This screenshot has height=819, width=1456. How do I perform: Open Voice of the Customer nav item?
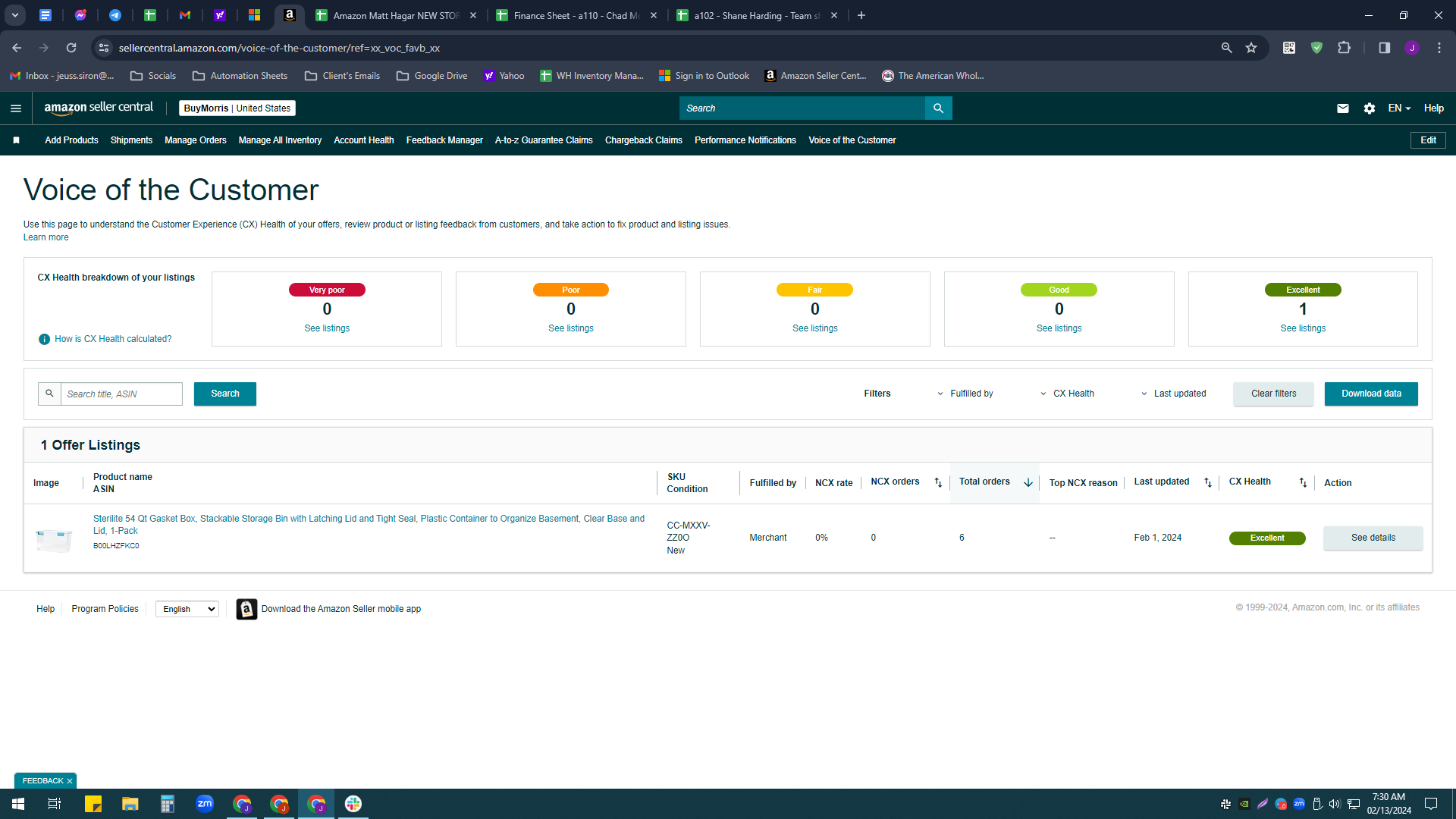click(852, 140)
